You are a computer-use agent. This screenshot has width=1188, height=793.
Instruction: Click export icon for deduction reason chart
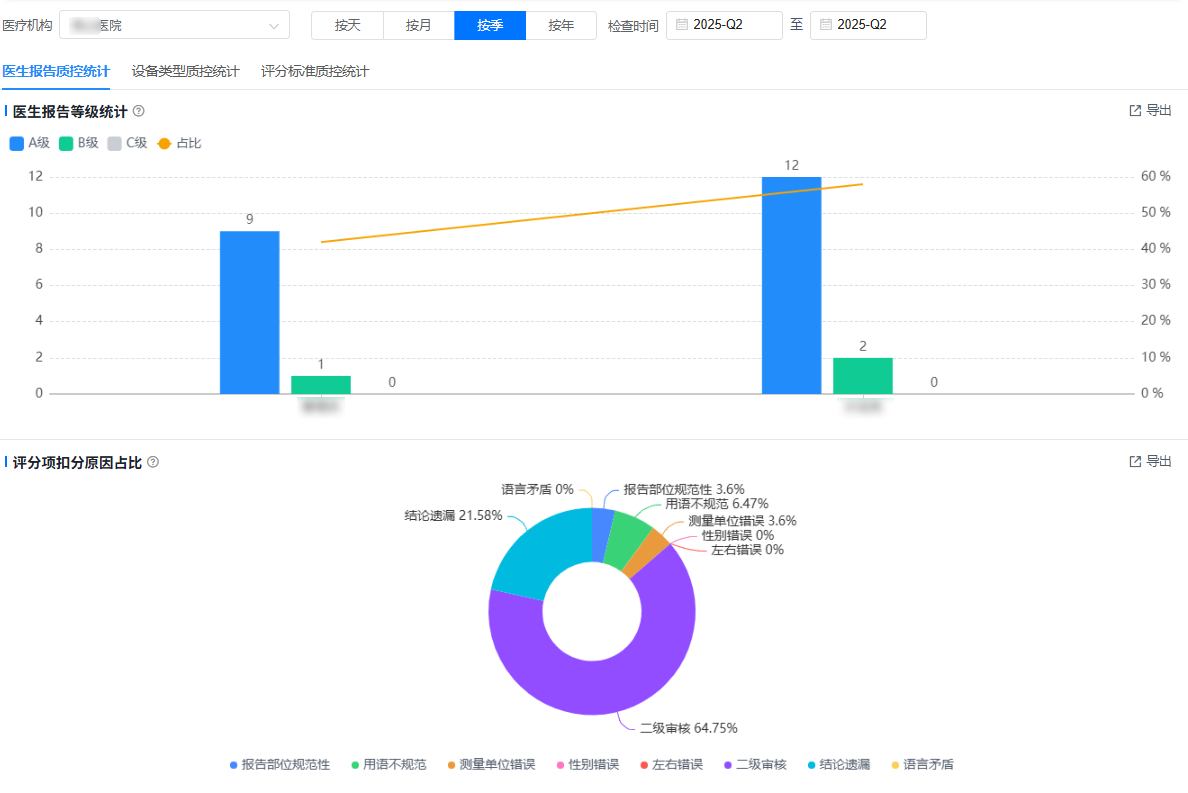[1135, 462]
